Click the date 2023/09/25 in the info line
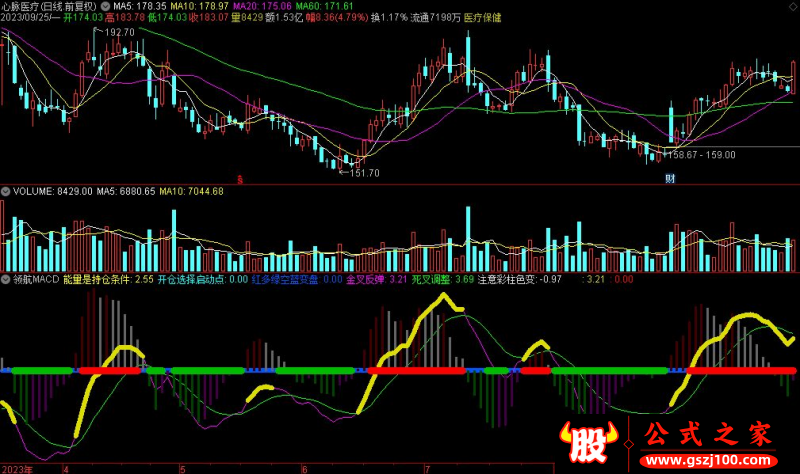Screen dimensions: 800x474 pyautogui.click(x=26, y=17)
